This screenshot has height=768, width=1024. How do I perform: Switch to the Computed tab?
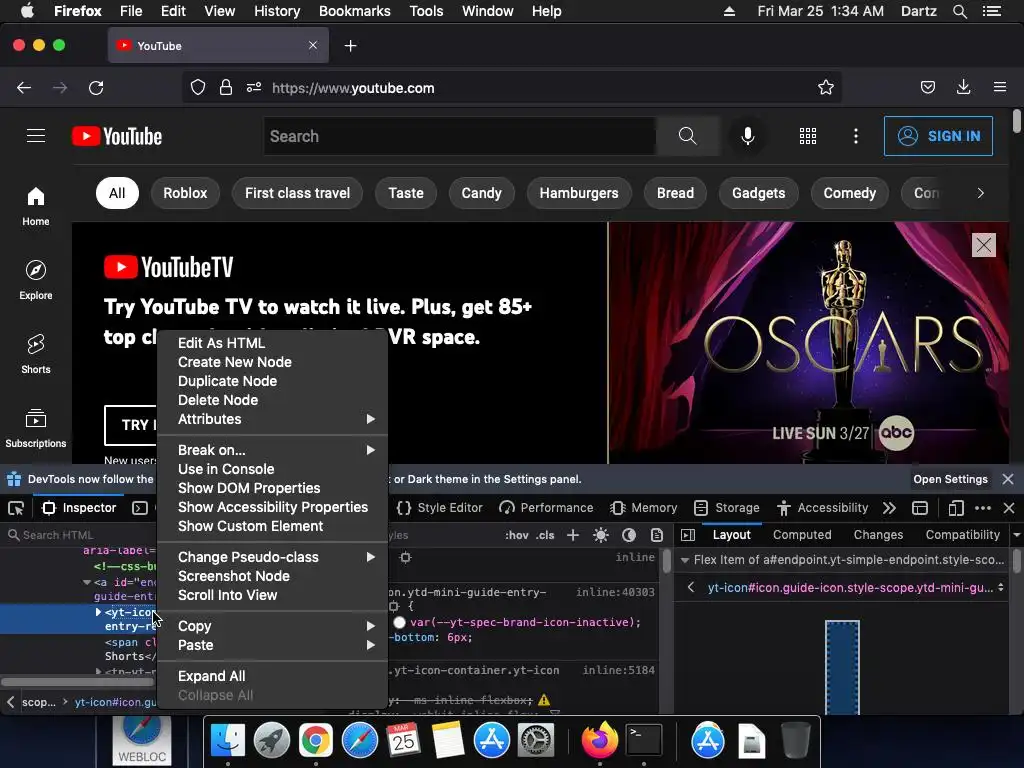tap(802, 535)
